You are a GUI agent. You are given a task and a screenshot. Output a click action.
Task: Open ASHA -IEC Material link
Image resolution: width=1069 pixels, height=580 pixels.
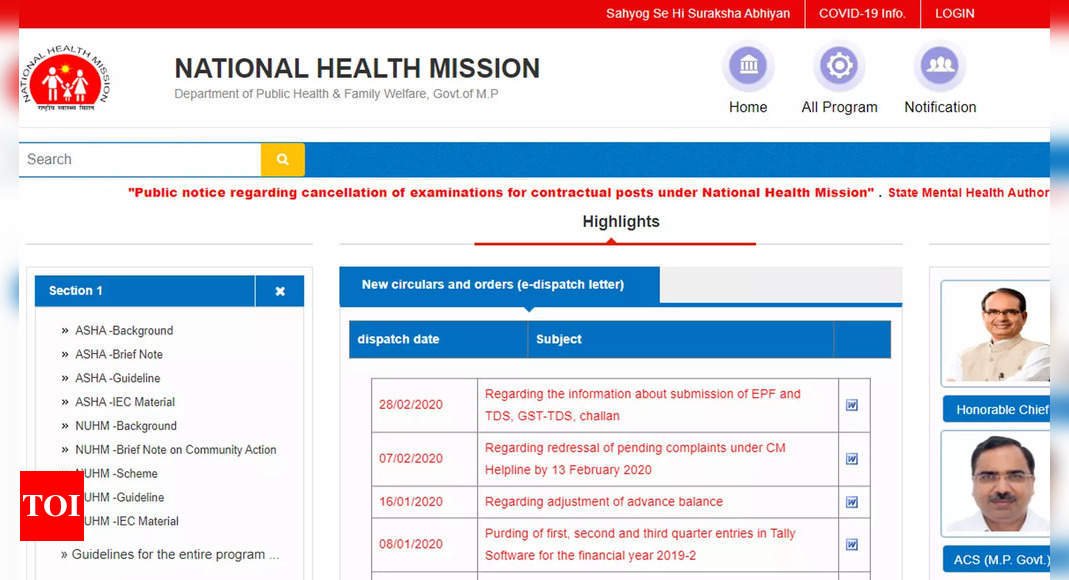(125, 402)
